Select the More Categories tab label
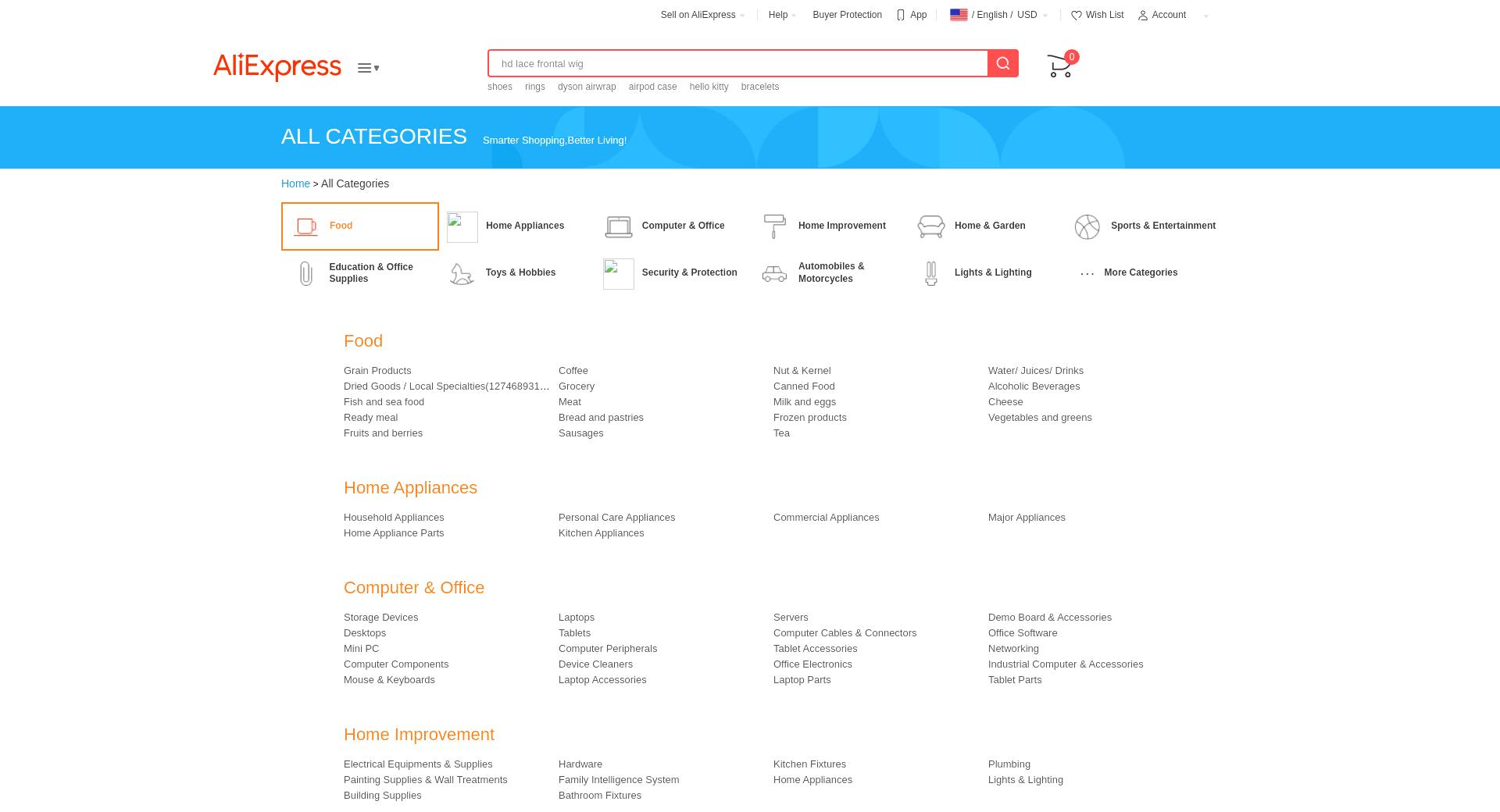1500x812 pixels. [x=1141, y=272]
